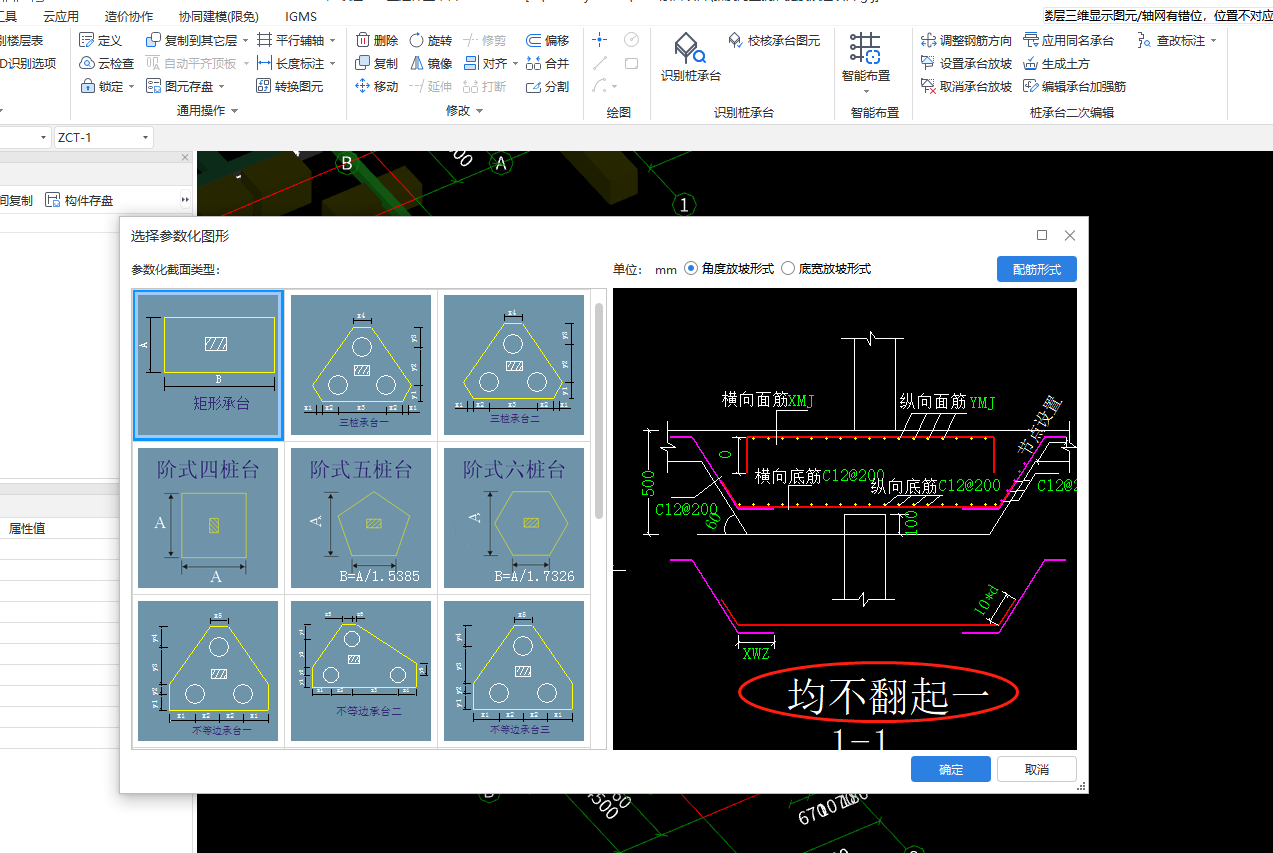This screenshot has height=853, width=1273.
Task: Maximize the 选择参数化图形 dialog
Action: [x=1042, y=235]
